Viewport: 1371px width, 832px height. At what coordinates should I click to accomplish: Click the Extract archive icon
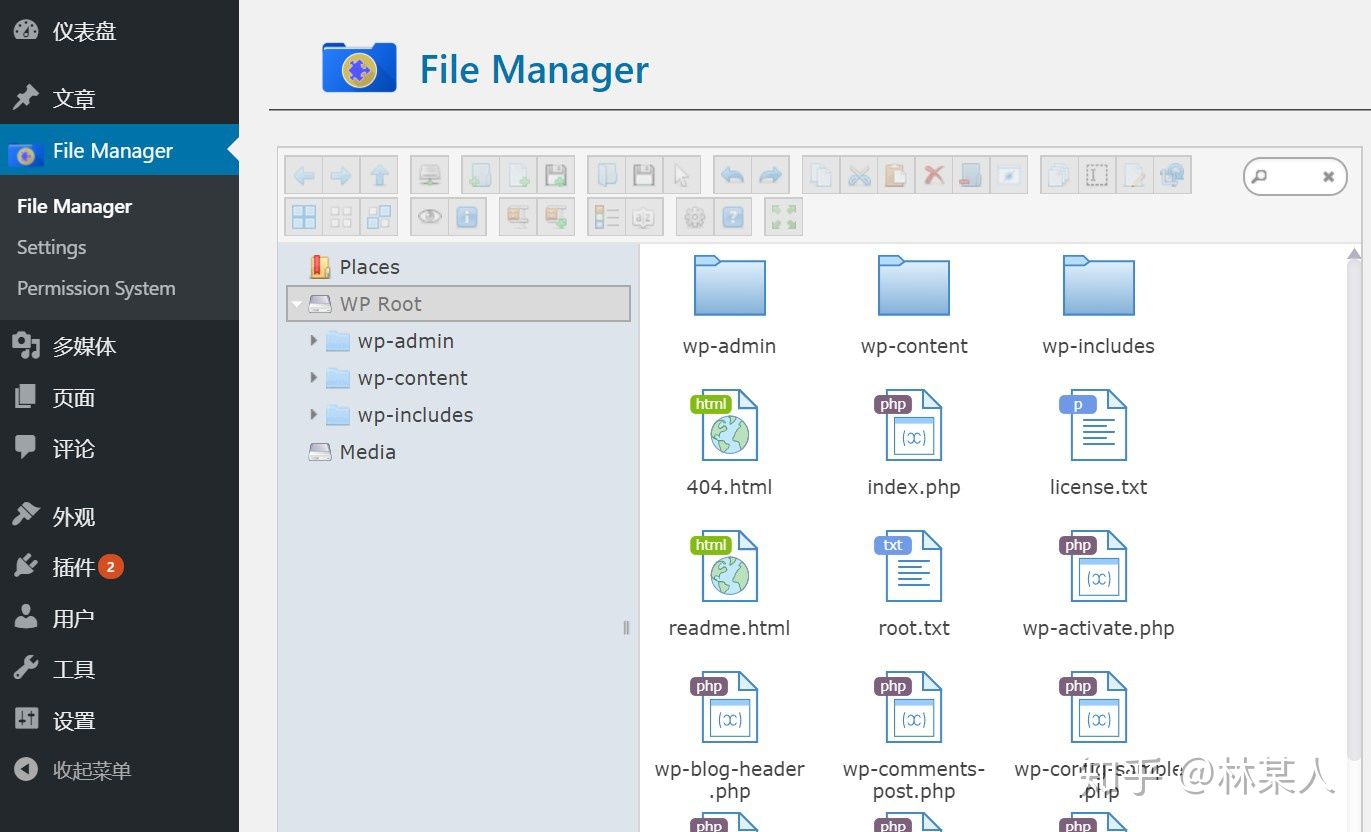[x=518, y=217]
